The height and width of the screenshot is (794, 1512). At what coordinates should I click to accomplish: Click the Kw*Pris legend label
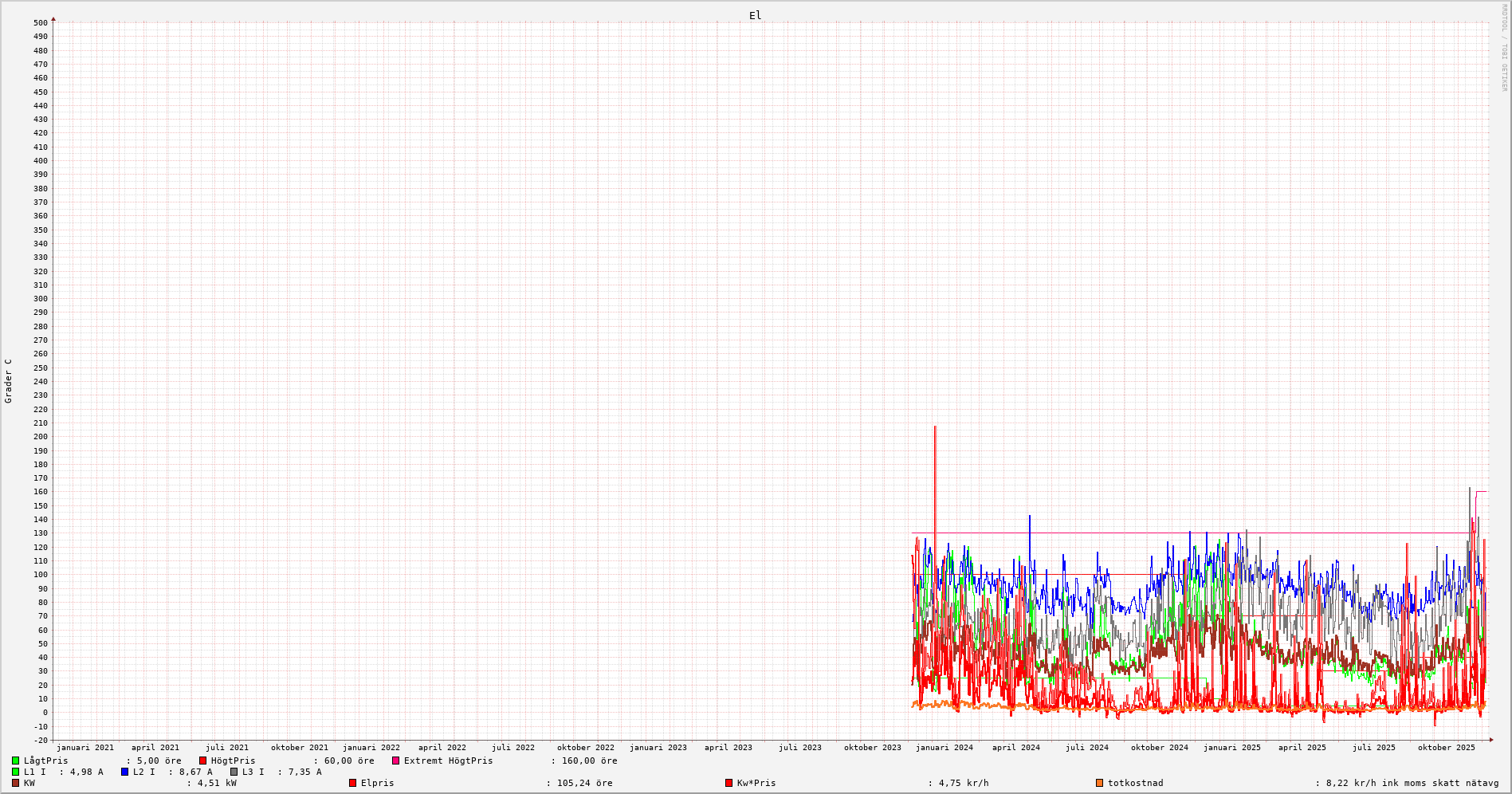tap(756, 783)
